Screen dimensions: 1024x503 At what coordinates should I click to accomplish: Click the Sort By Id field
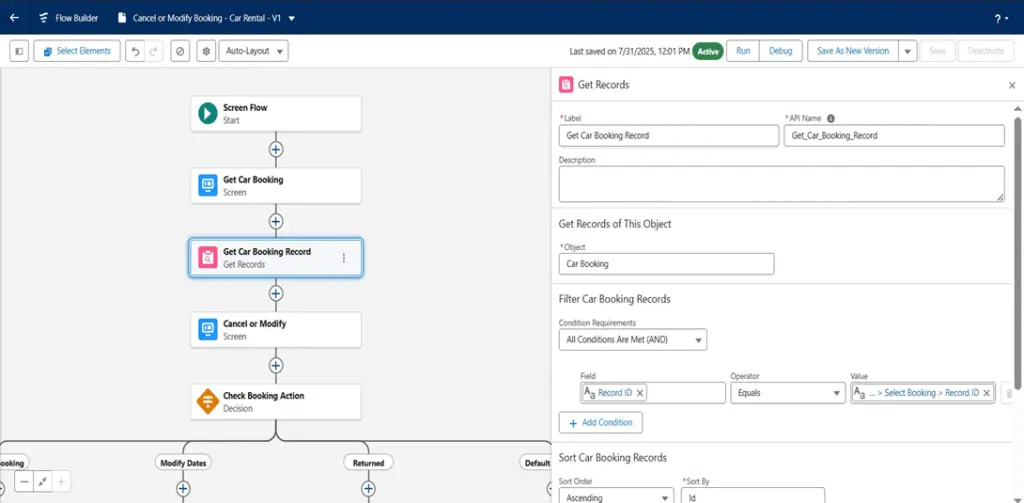pos(752,497)
